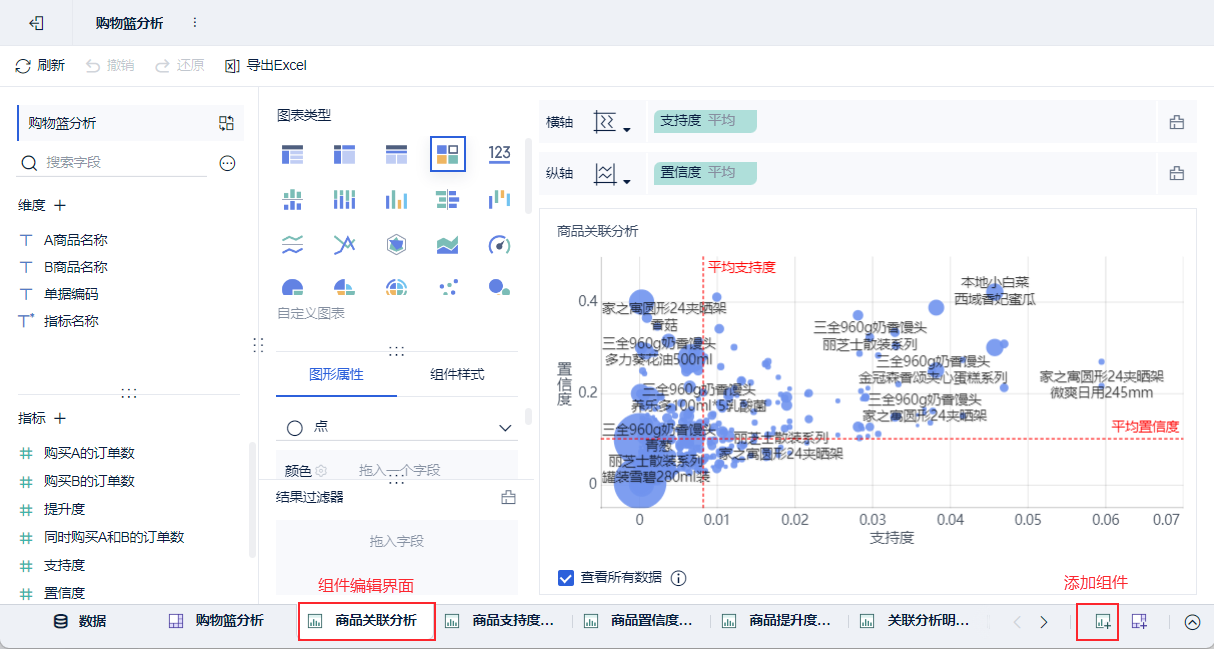Choose the bubble chart icon
Viewport: 1214px width, 649px height.
pyautogui.click(x=498, y=287)
